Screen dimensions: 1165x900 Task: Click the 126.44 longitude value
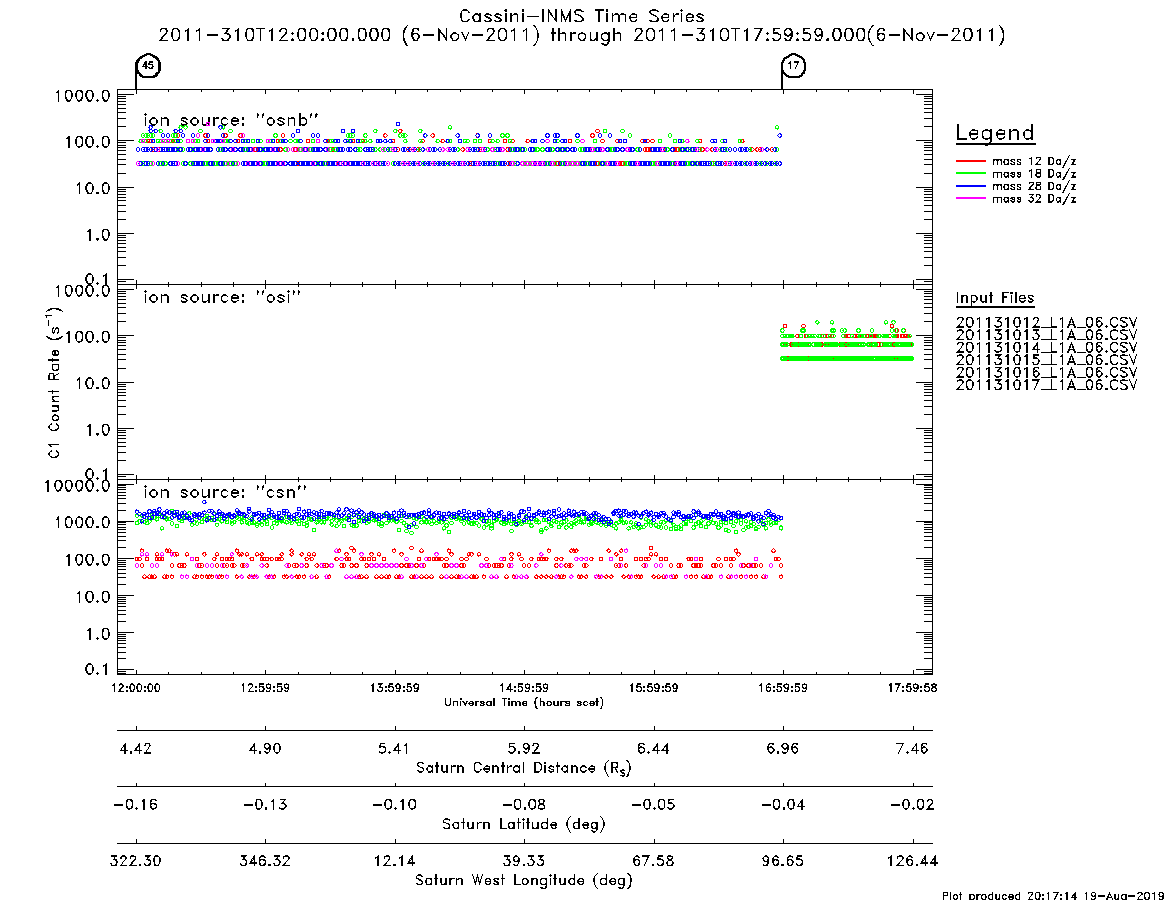(912, 861)
